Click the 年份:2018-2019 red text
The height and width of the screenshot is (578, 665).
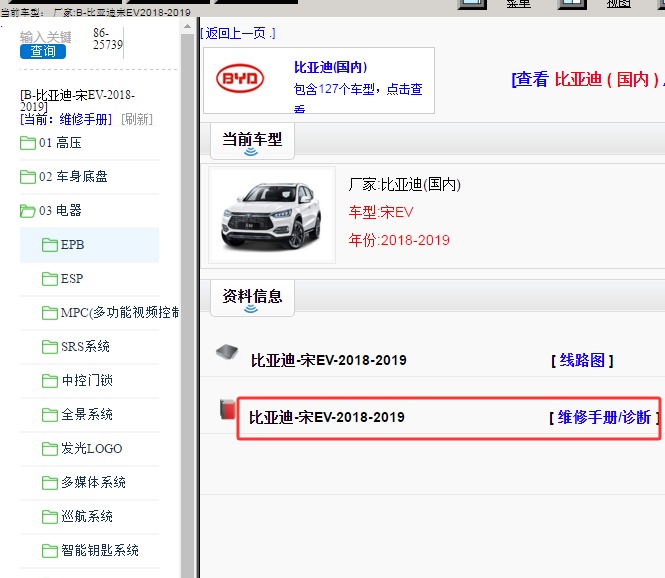click(x=399, y=240)
